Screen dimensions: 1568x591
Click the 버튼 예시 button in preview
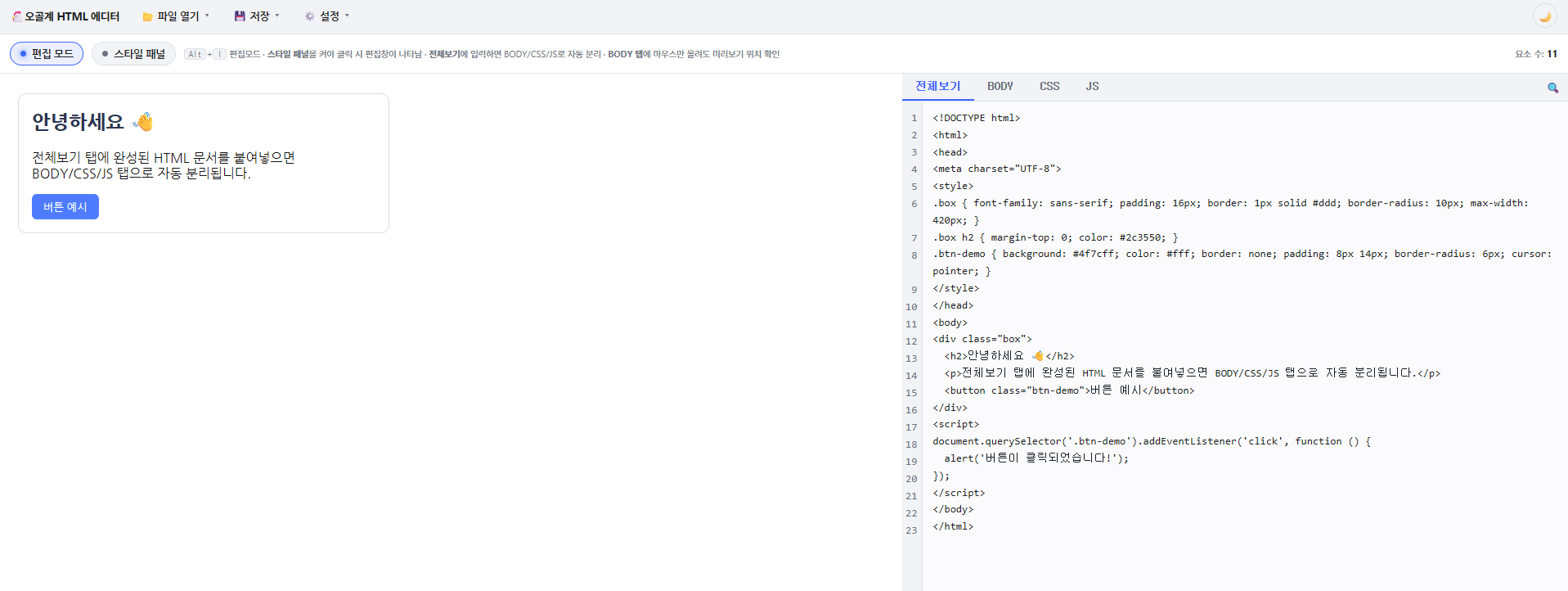coord(65,207)
